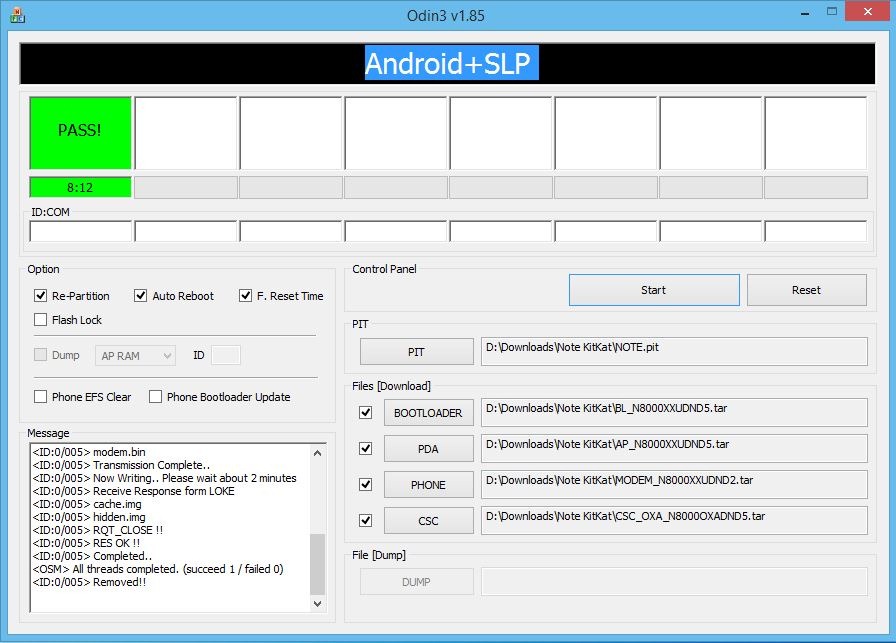Viewport: 896px width, 643px height.
Task: Click the Reset button
Action: (x=806, y=290)
